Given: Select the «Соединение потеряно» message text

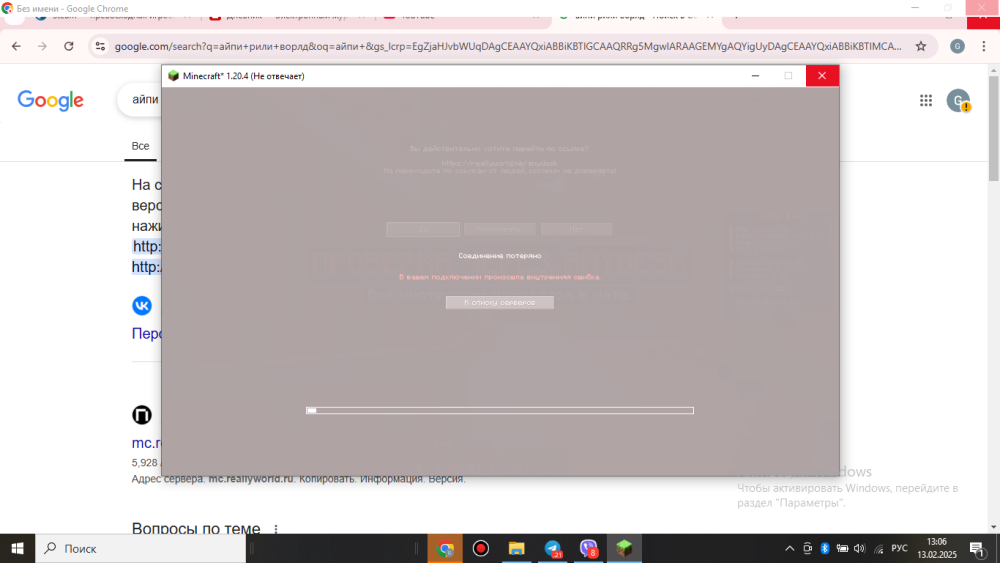Looking at the screenshot, I should pyautogui.click(x=499, y=256).
